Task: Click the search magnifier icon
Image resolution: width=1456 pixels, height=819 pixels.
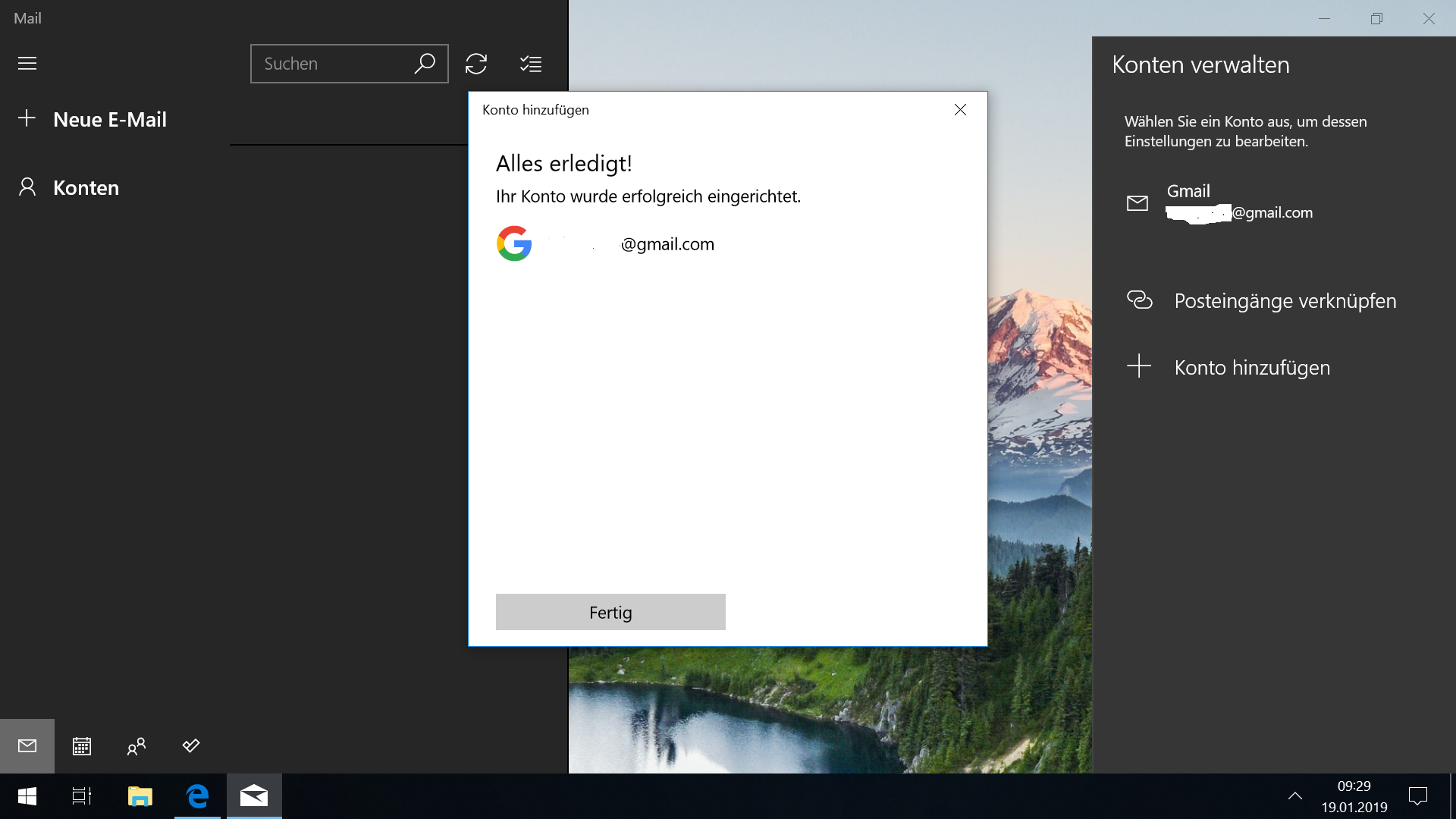Action: [x=425, y=64]
